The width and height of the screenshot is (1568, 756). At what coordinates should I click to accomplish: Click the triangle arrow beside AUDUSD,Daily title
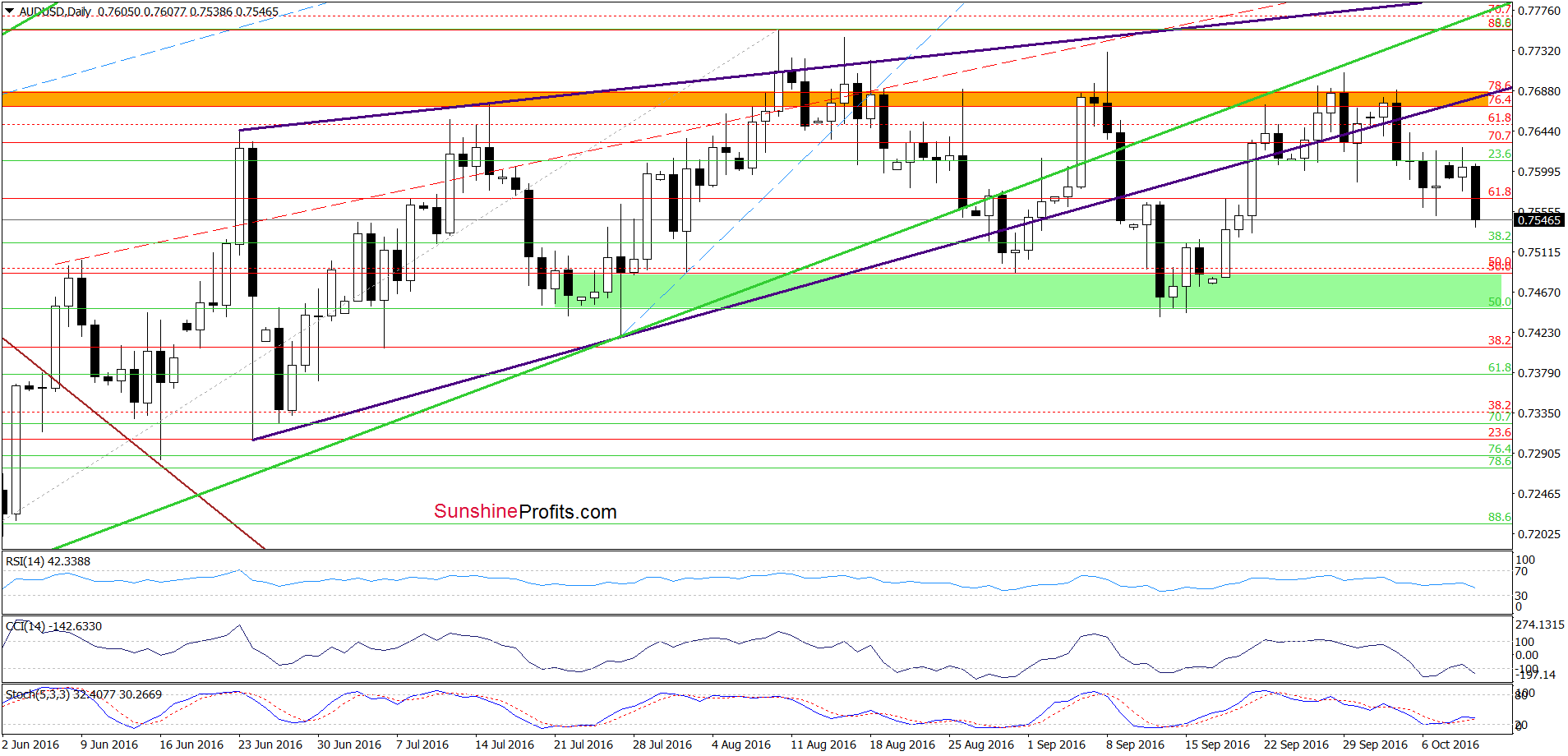[x=10, y=12]
